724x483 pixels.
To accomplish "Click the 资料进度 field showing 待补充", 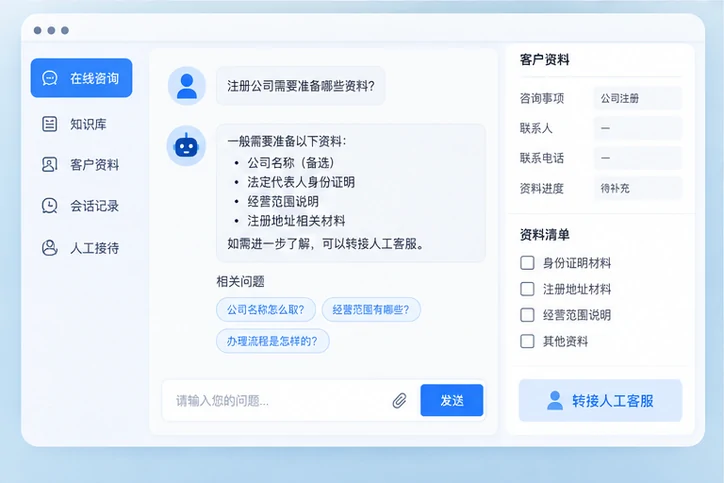I will (637, 188).
